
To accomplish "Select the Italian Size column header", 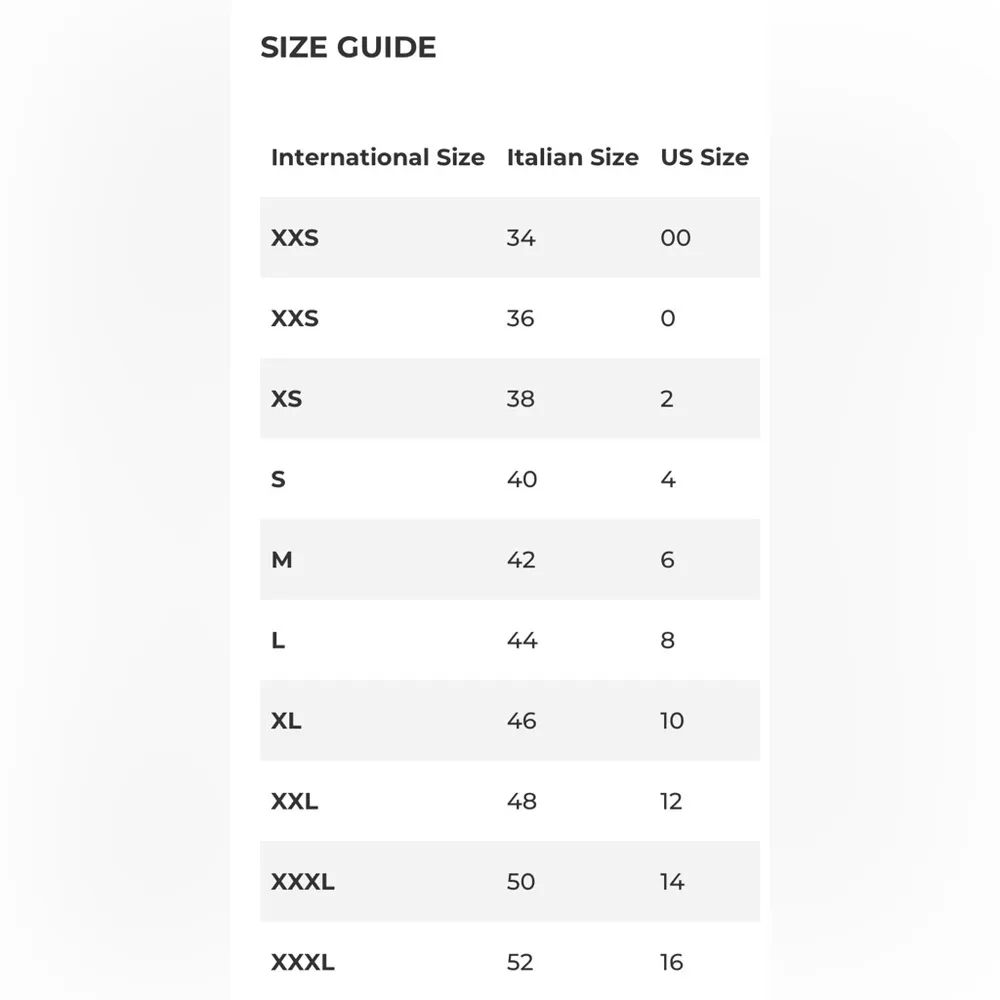I will click(x=572, y=157).
